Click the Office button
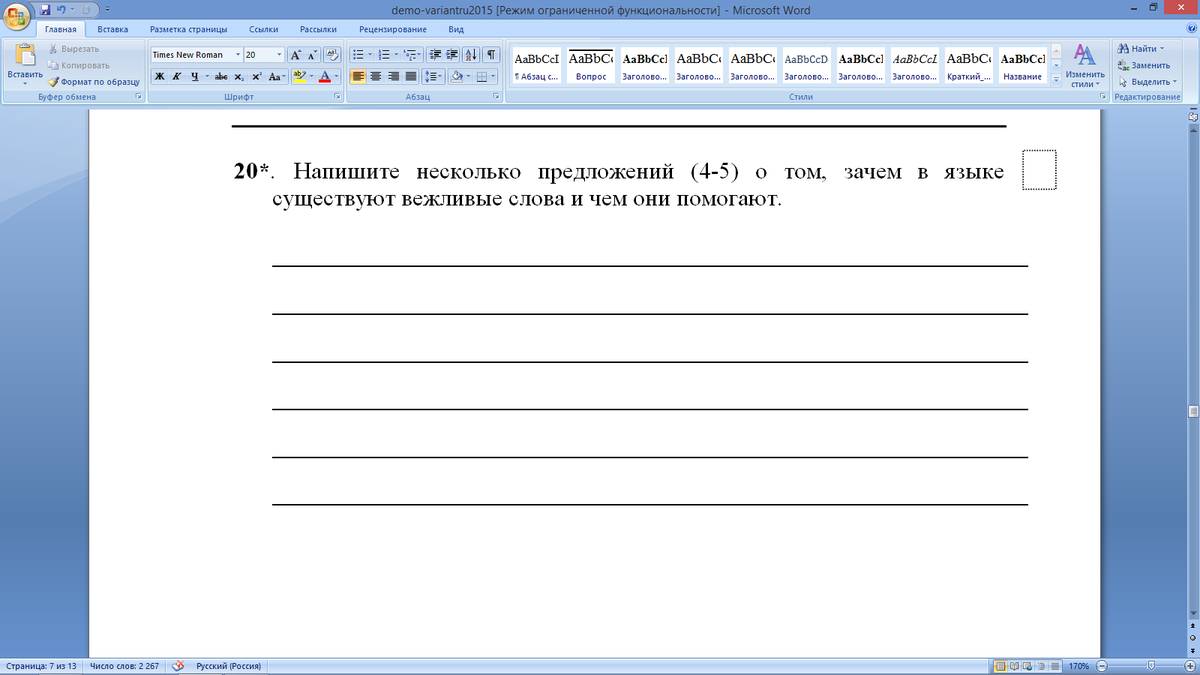 tap(18, 16)
